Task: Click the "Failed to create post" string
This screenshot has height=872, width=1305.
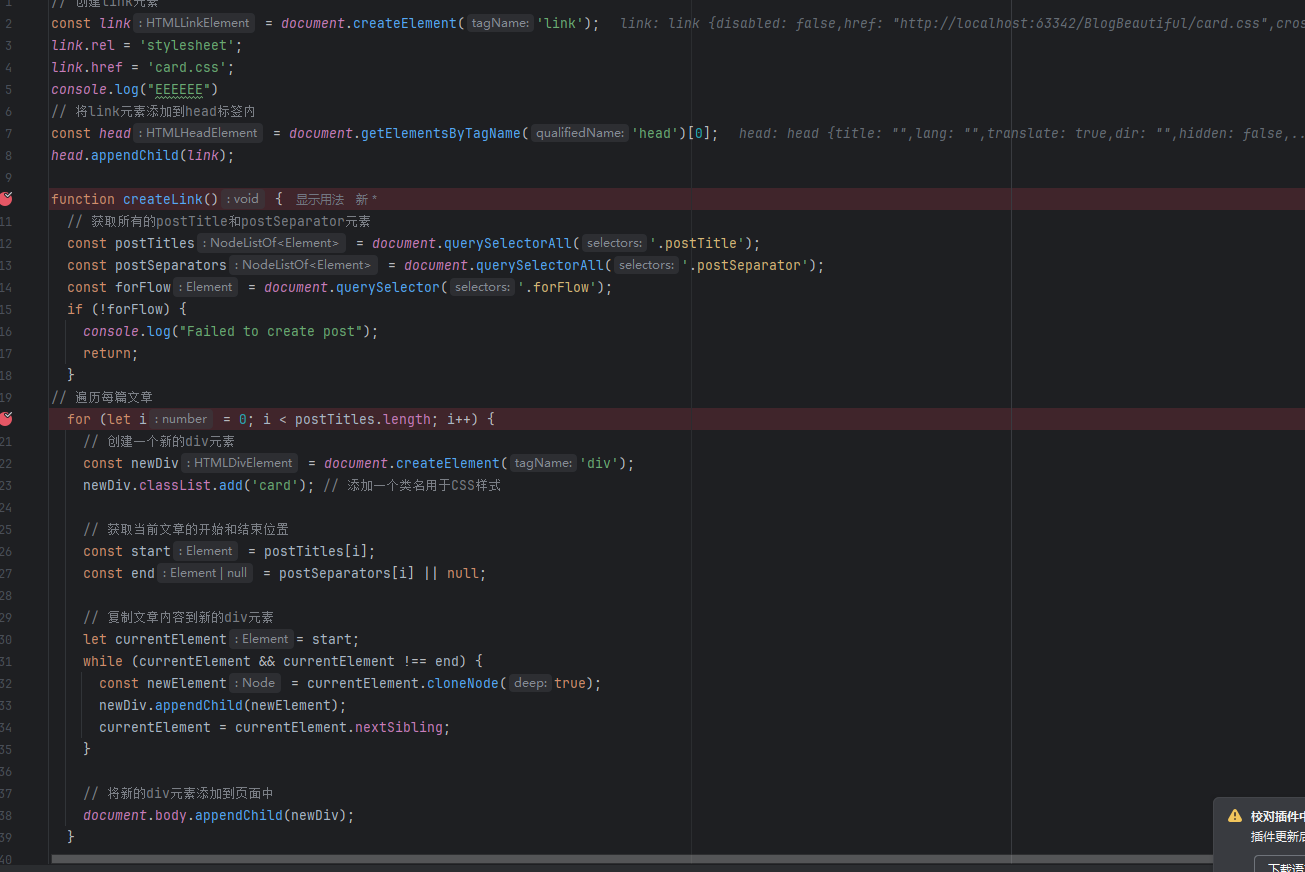Action: click(x=271, y=331)
